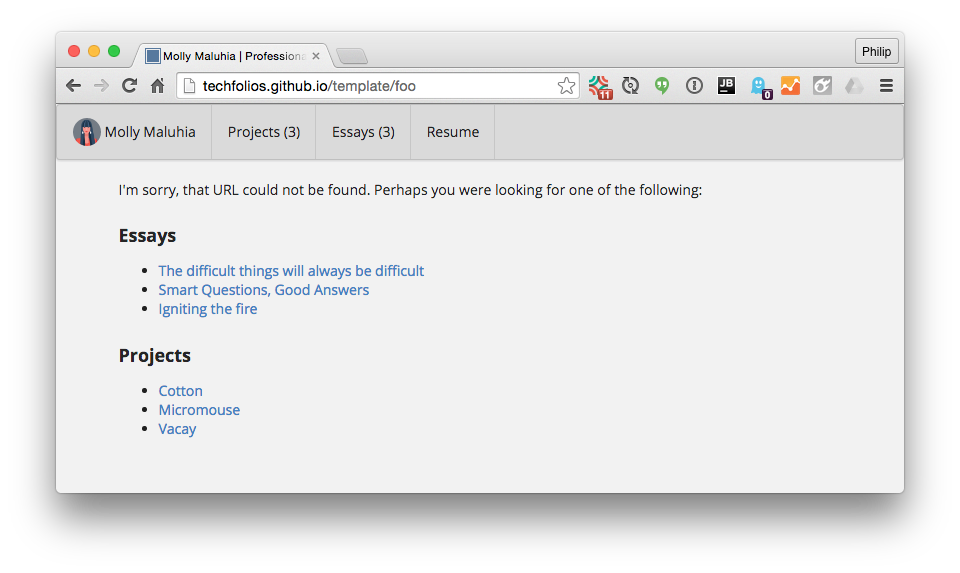
Task: Open the Hangouts extension icon
Action: click(x=662, y=86)
